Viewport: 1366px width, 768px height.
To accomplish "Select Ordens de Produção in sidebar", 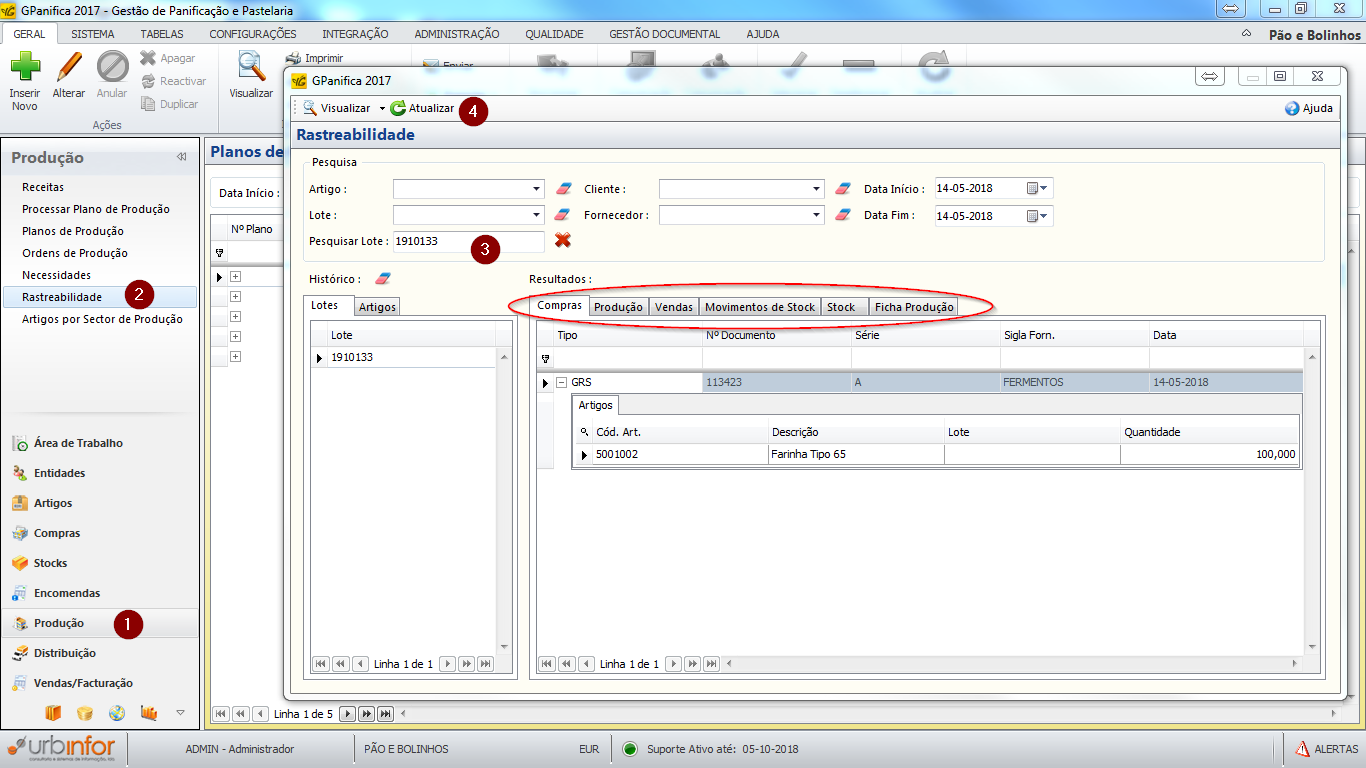I will click(75, 253).
